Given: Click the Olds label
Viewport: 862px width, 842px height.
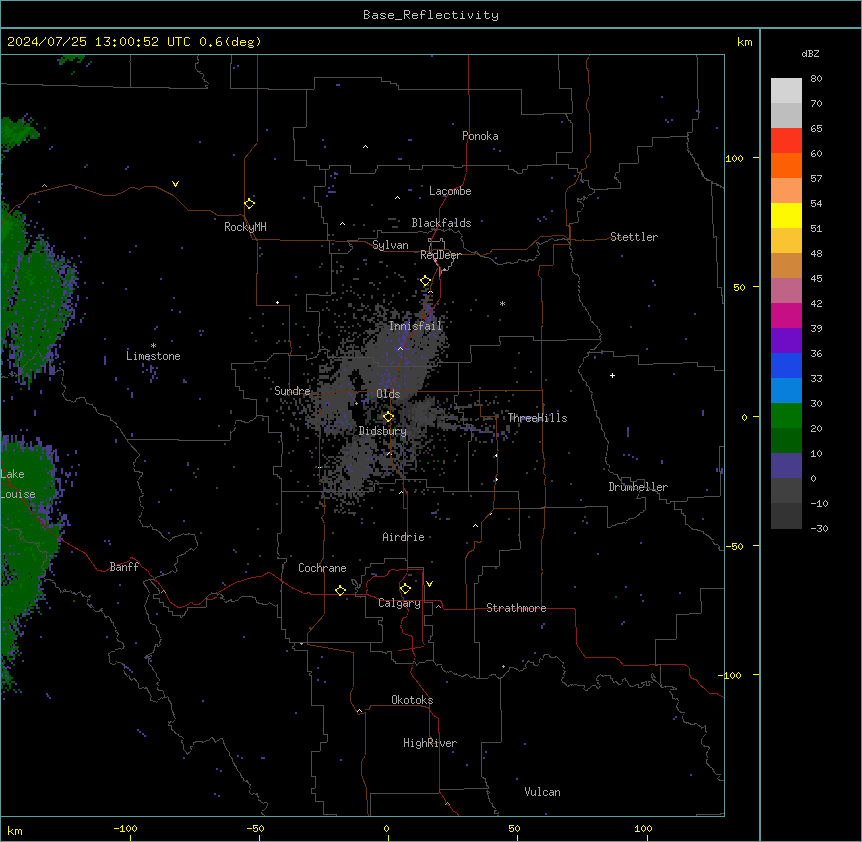Looking at the screenshot, I should pyautogui.click(x=388, y=394).
